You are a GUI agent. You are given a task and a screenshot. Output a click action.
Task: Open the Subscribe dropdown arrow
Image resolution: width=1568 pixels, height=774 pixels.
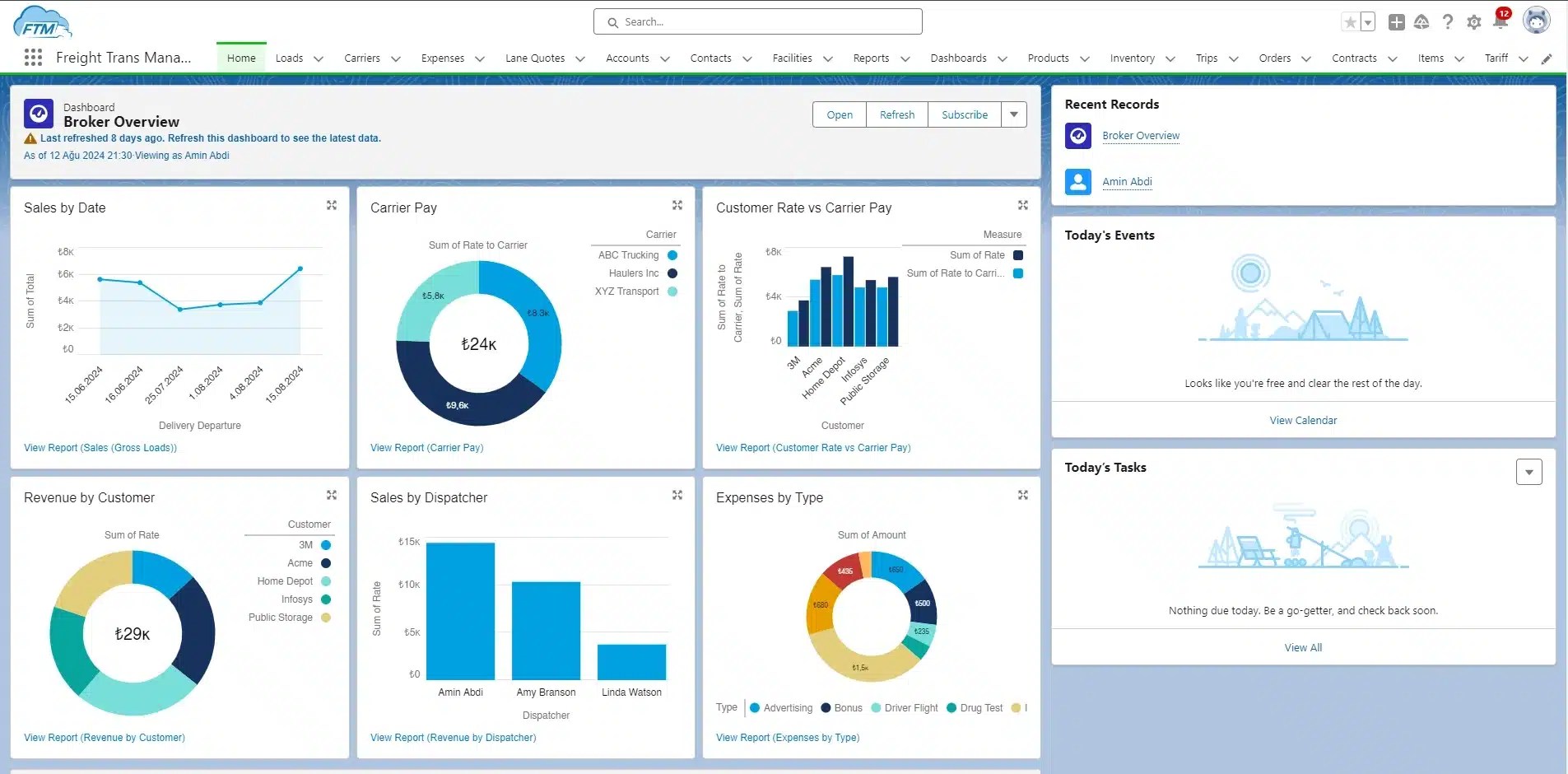click(1014, 114)
